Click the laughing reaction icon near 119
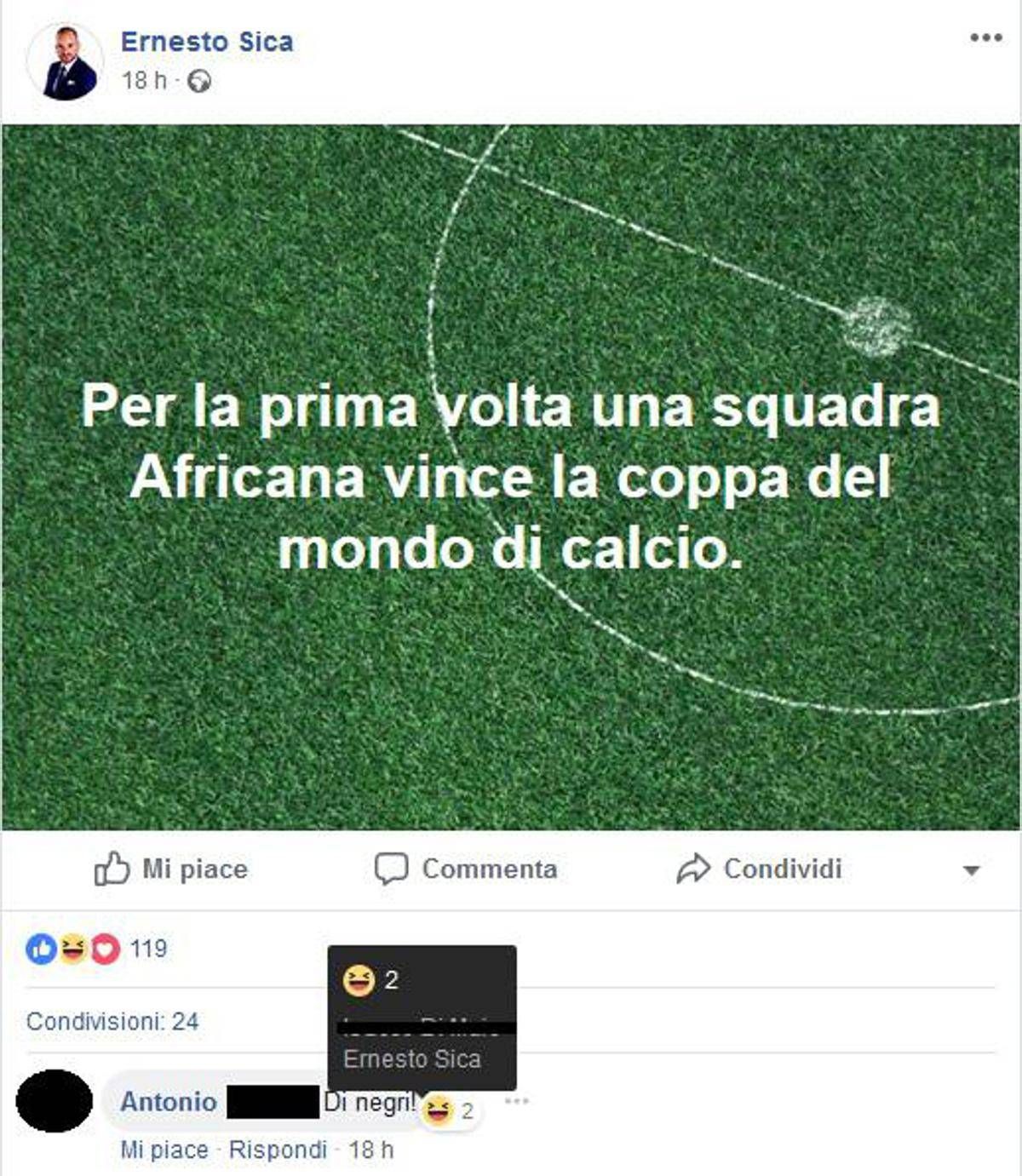 73,948
